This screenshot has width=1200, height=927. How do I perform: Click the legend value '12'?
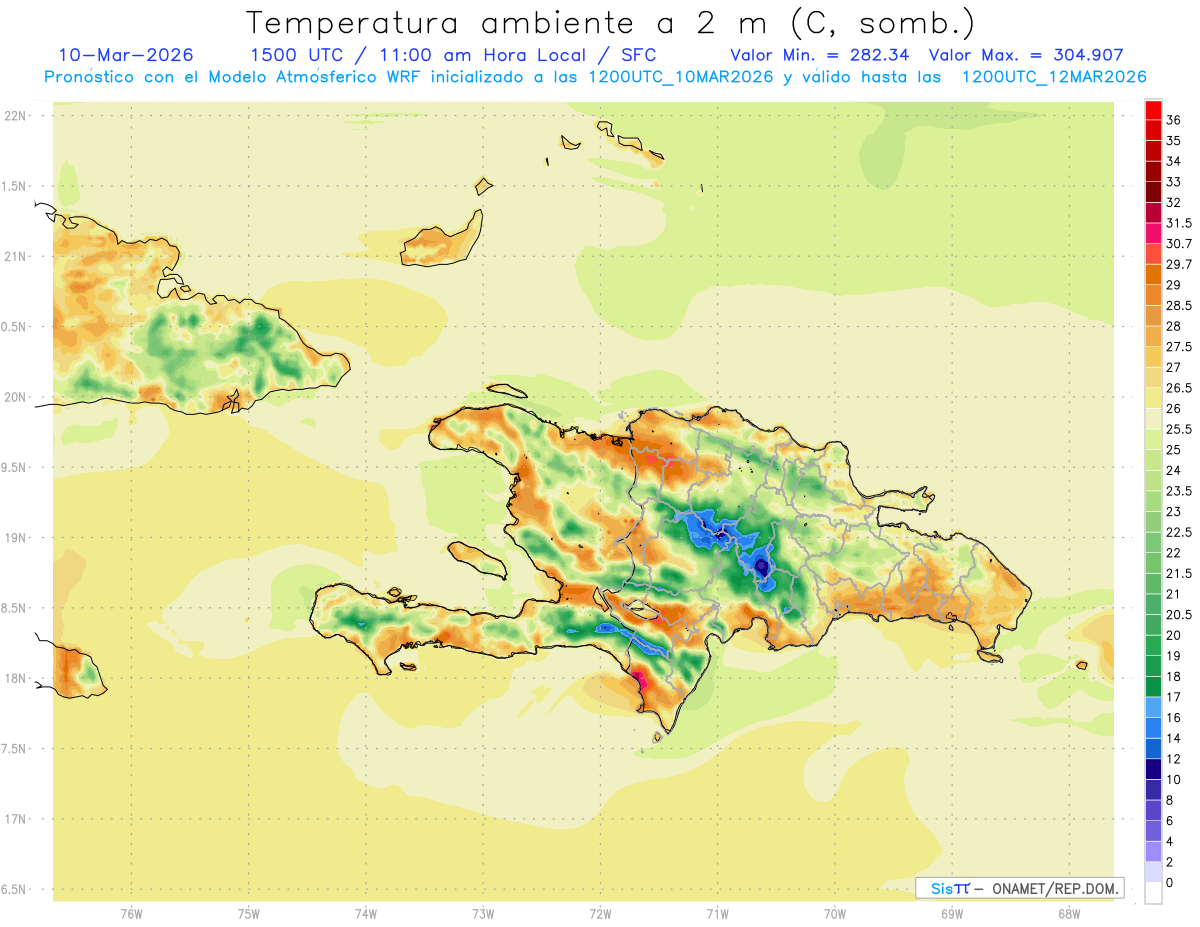(x=1174, y=758)
